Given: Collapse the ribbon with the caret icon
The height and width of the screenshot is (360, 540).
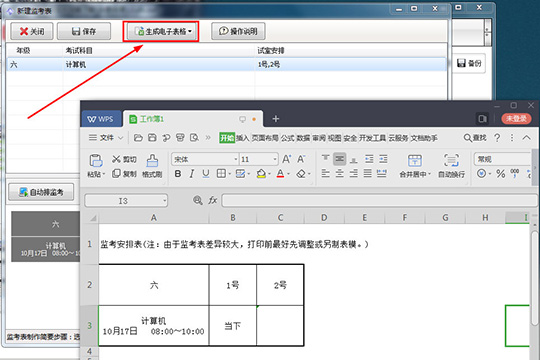Looking at the screenshot, I should pos(526,138).
